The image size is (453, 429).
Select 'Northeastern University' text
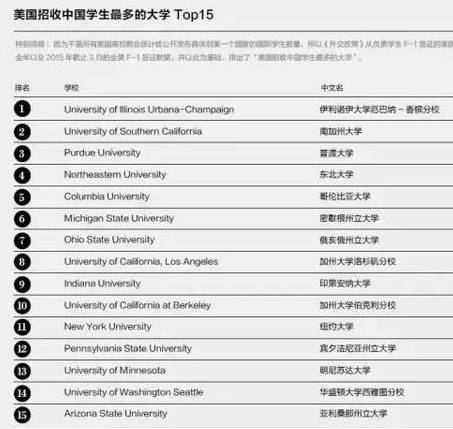point(115,175)
